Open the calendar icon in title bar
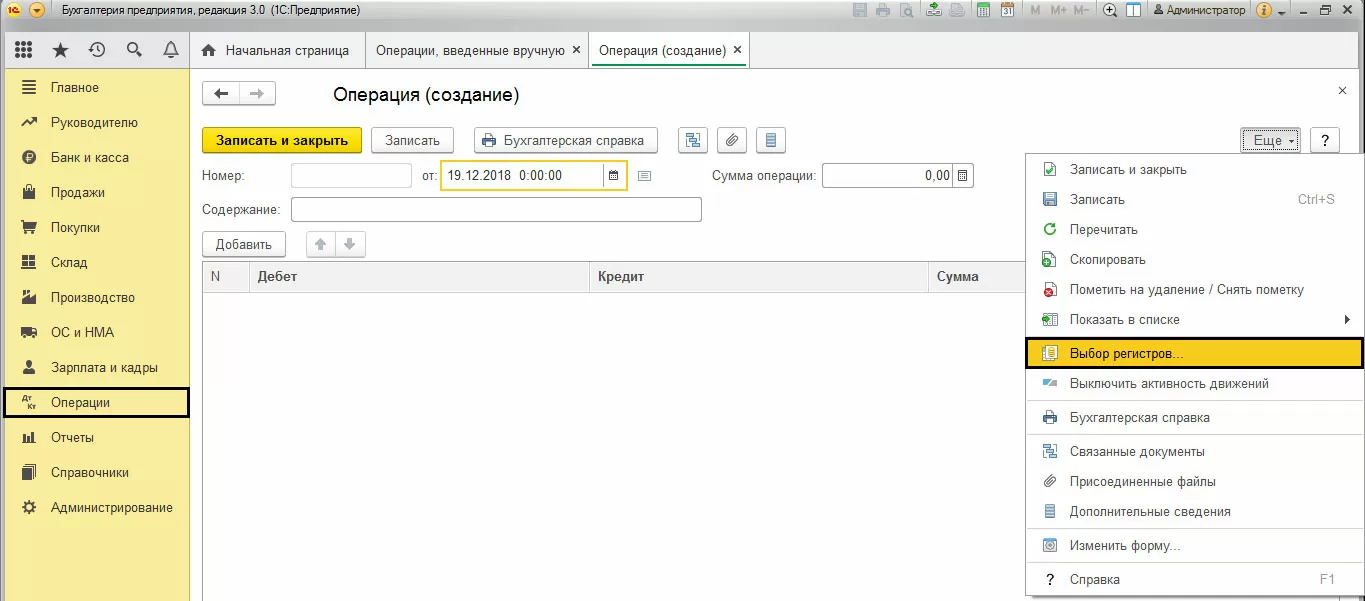The height and width of the screenshot is (601, 1365). [1007, 10]
